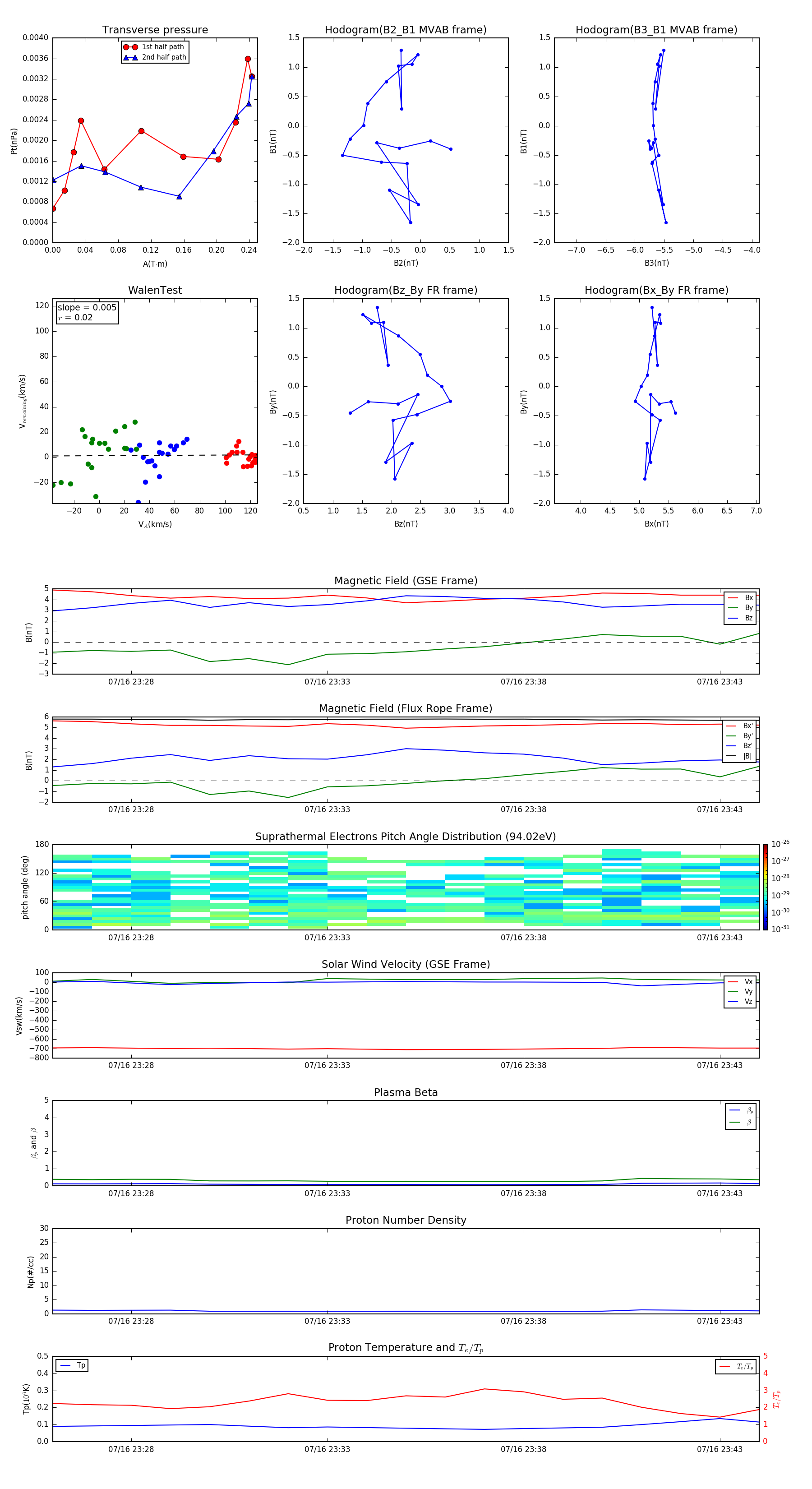The height and width of the screenshot is (1489, 812).
Task: Click the 'Tp' legend entry
Action: (x=72, y=1365)
